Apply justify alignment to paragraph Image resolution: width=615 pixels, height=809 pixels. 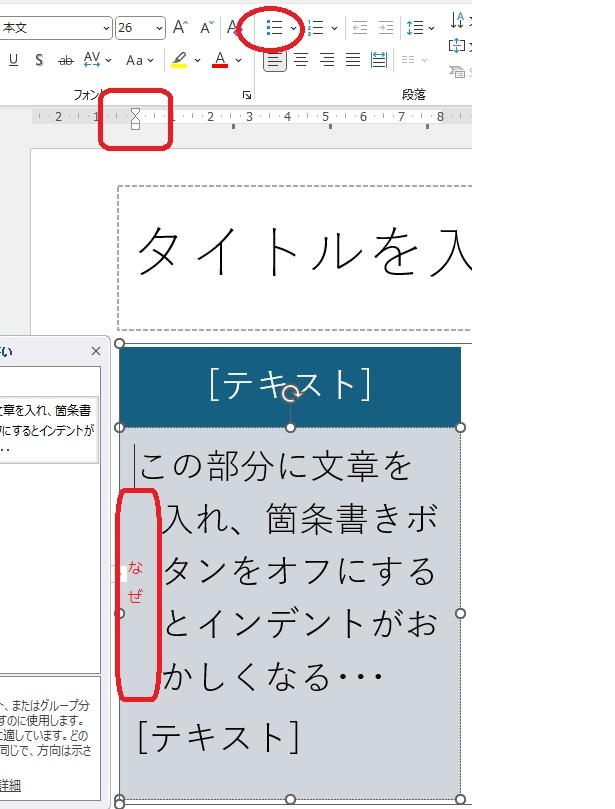[352, 61]
